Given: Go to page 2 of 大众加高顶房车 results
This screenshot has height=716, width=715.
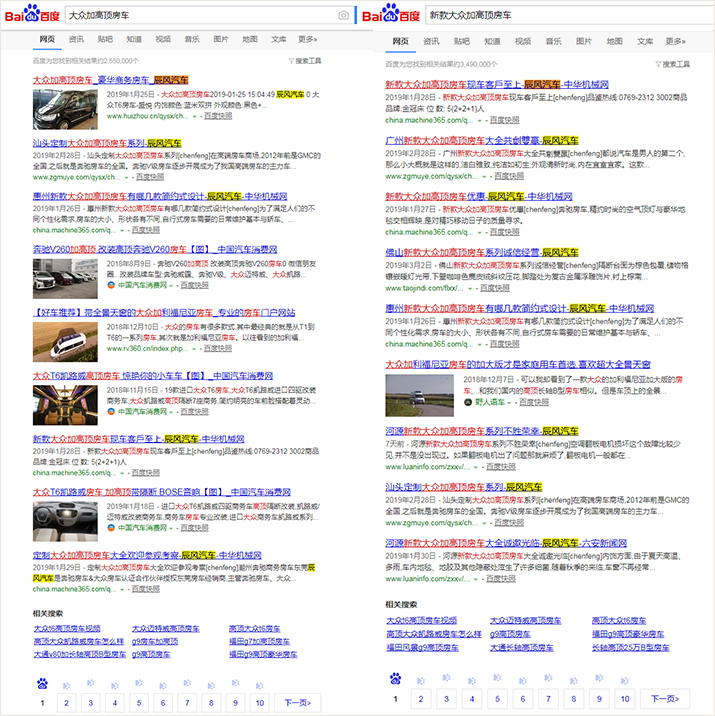Looking at the screenshot, I should [67, 703].
